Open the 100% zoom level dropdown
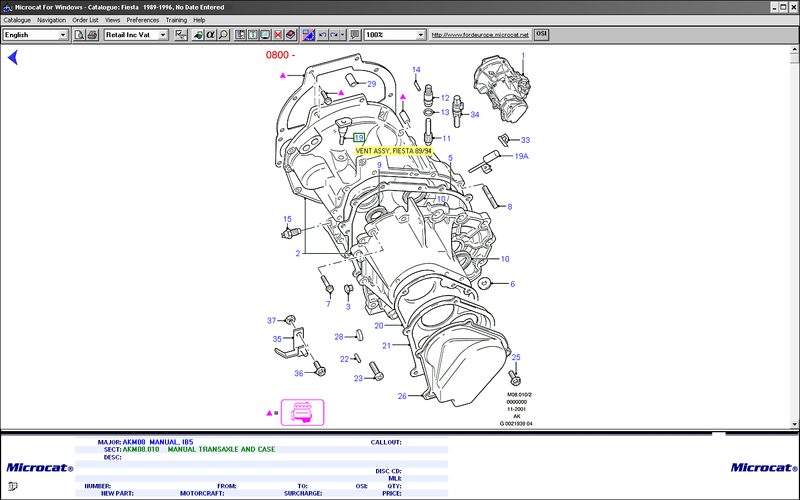Viewport: 800px width, 500px height. [x=420, y=35]
